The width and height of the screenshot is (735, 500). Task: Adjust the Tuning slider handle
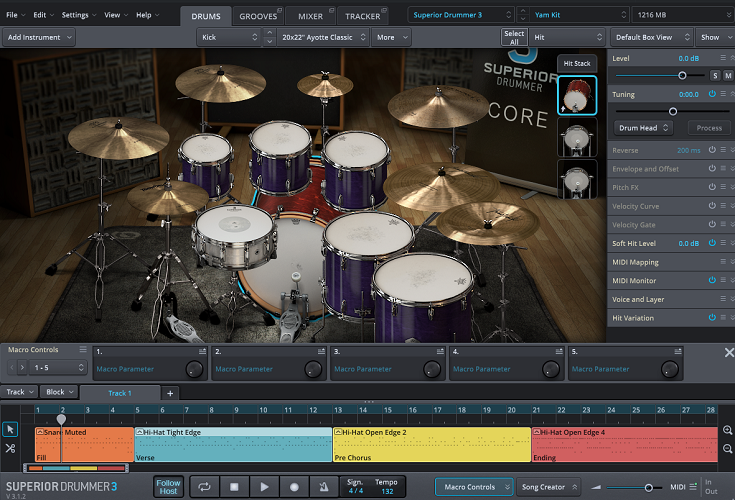click(673, 111)
